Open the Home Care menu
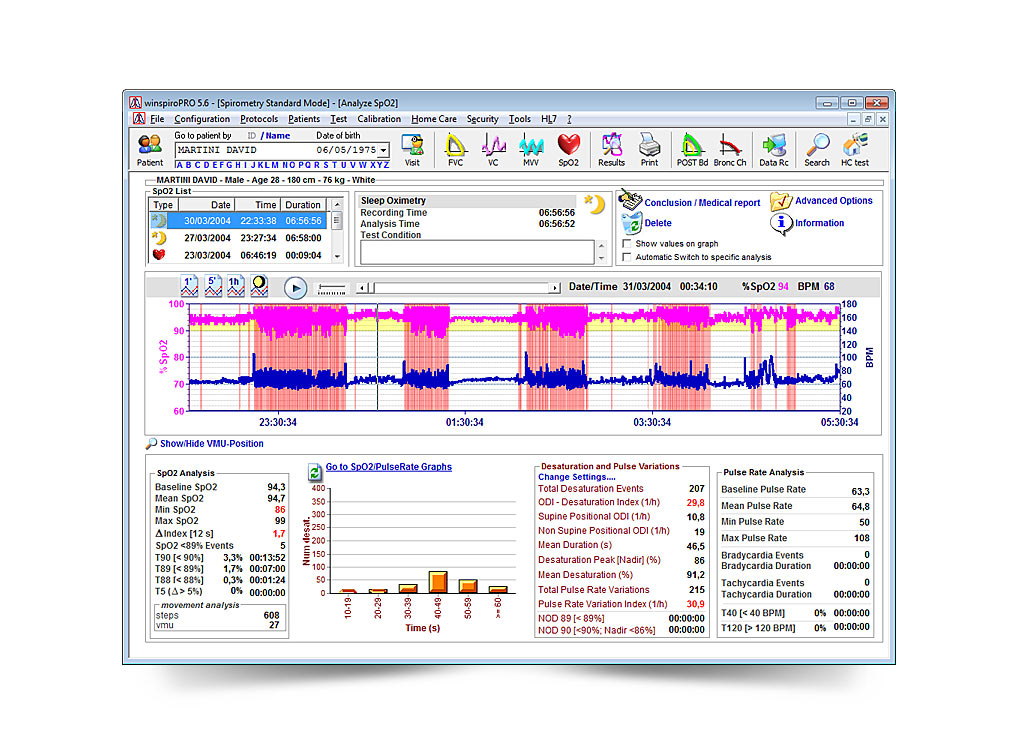Screen dimensions: 1018x753 click(435, 119)
